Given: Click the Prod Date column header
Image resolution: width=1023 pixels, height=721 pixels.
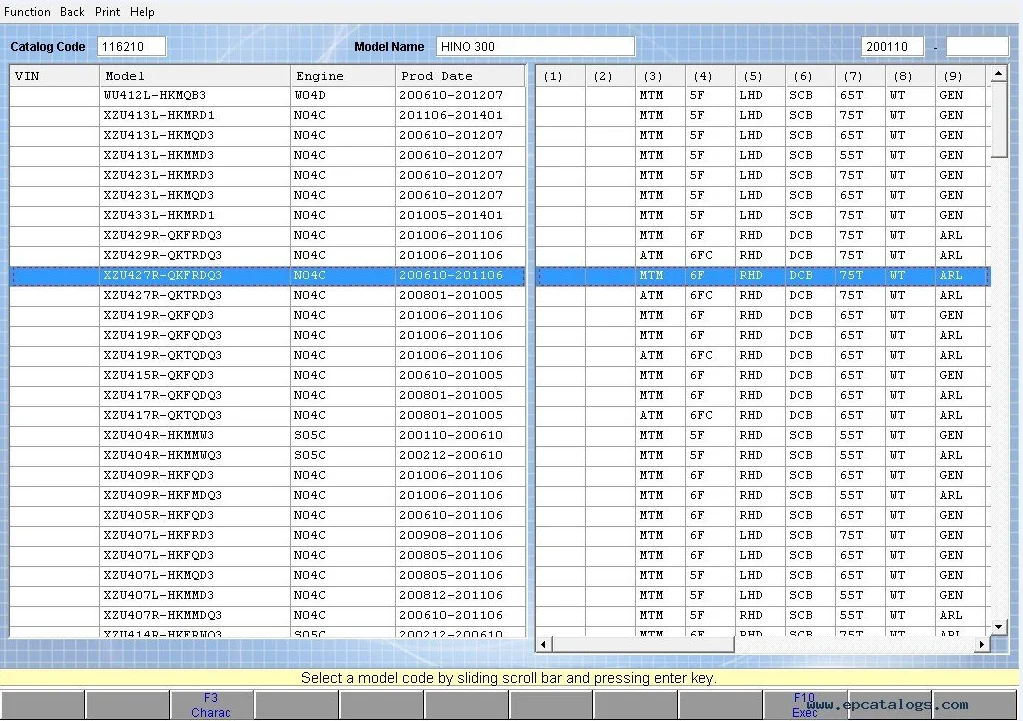Looking at the screenshot, I should (460, 76).
